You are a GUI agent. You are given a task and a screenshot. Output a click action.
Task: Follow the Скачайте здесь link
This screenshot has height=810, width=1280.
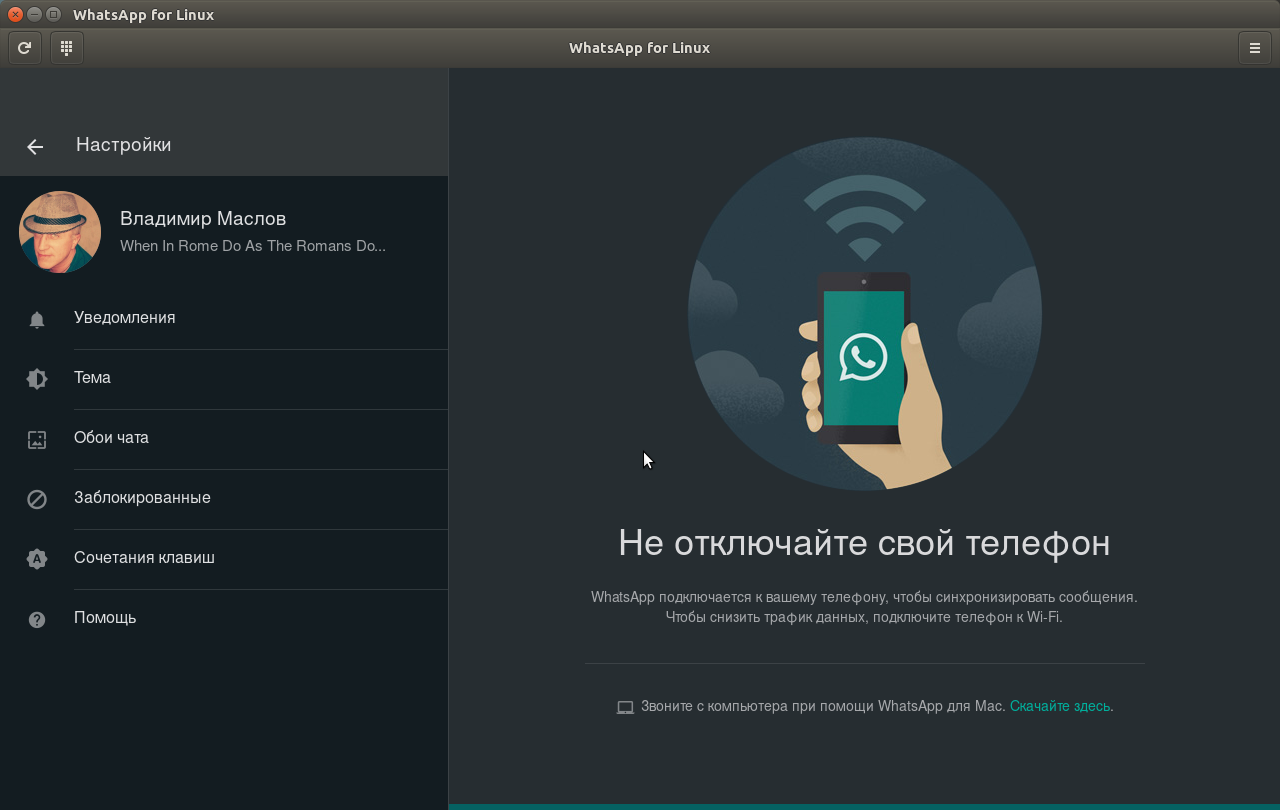(x=1060, y=706)
